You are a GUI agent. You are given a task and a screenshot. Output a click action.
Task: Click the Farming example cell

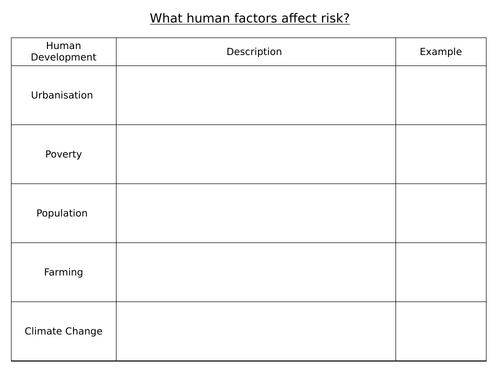tap(441, 272)
